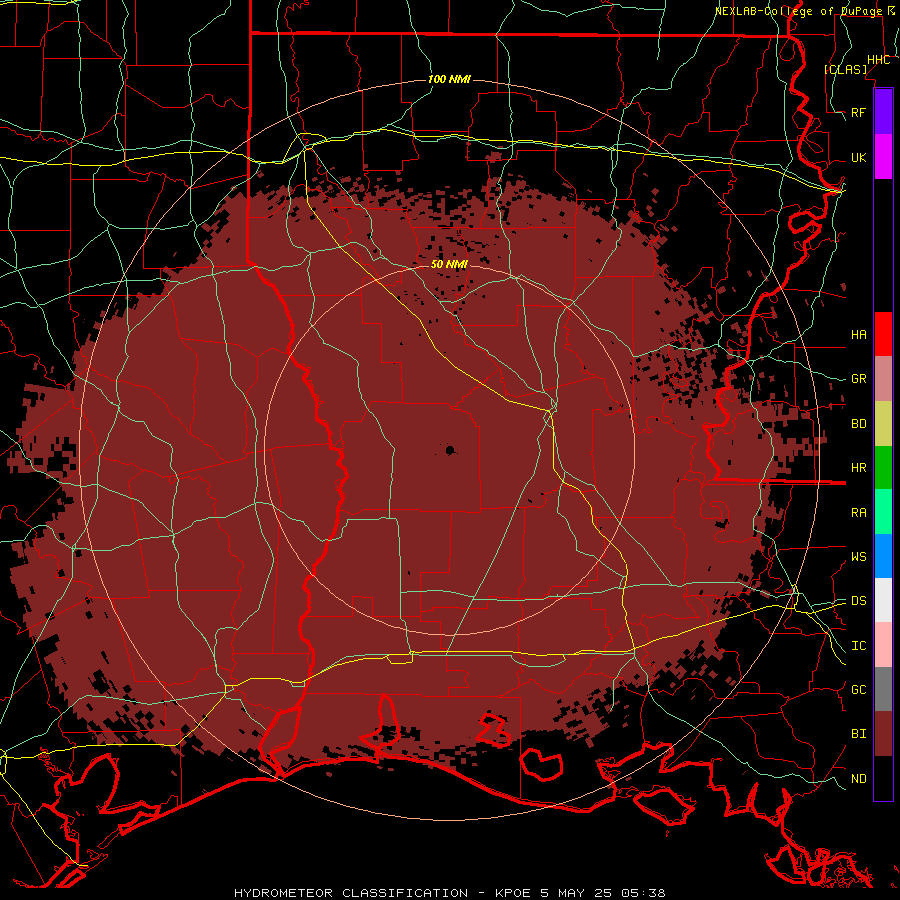
Task: Click the "100 NMI" range ring label
Action: 449,79
